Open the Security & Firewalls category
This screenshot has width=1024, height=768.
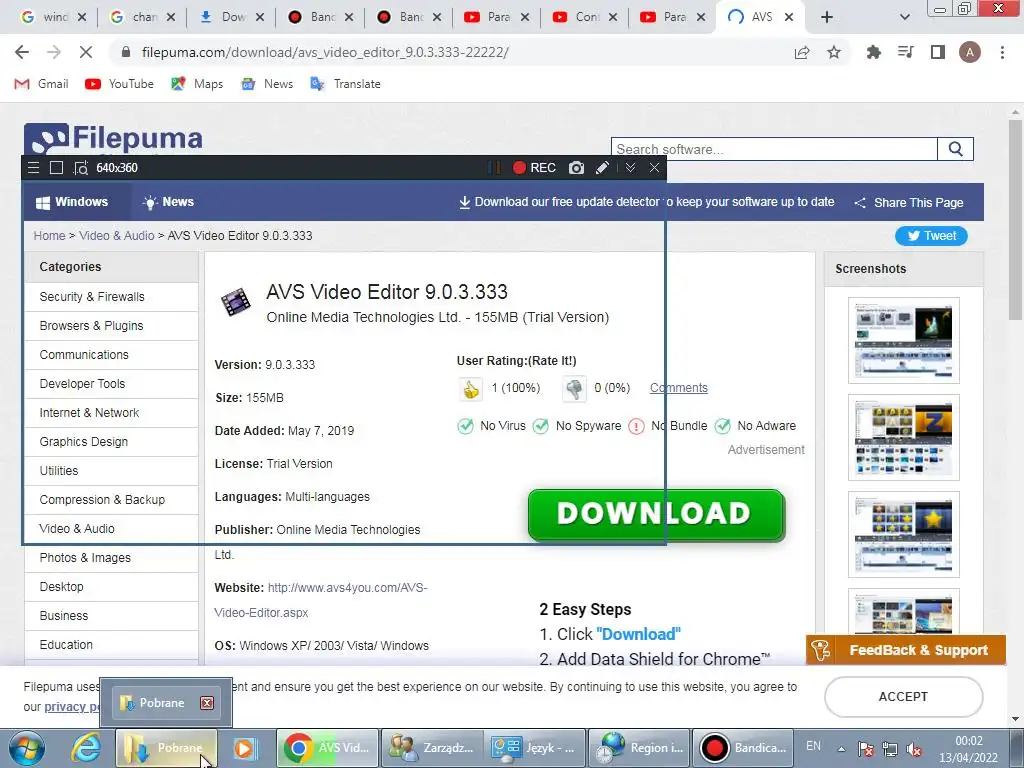pos(111,296)
